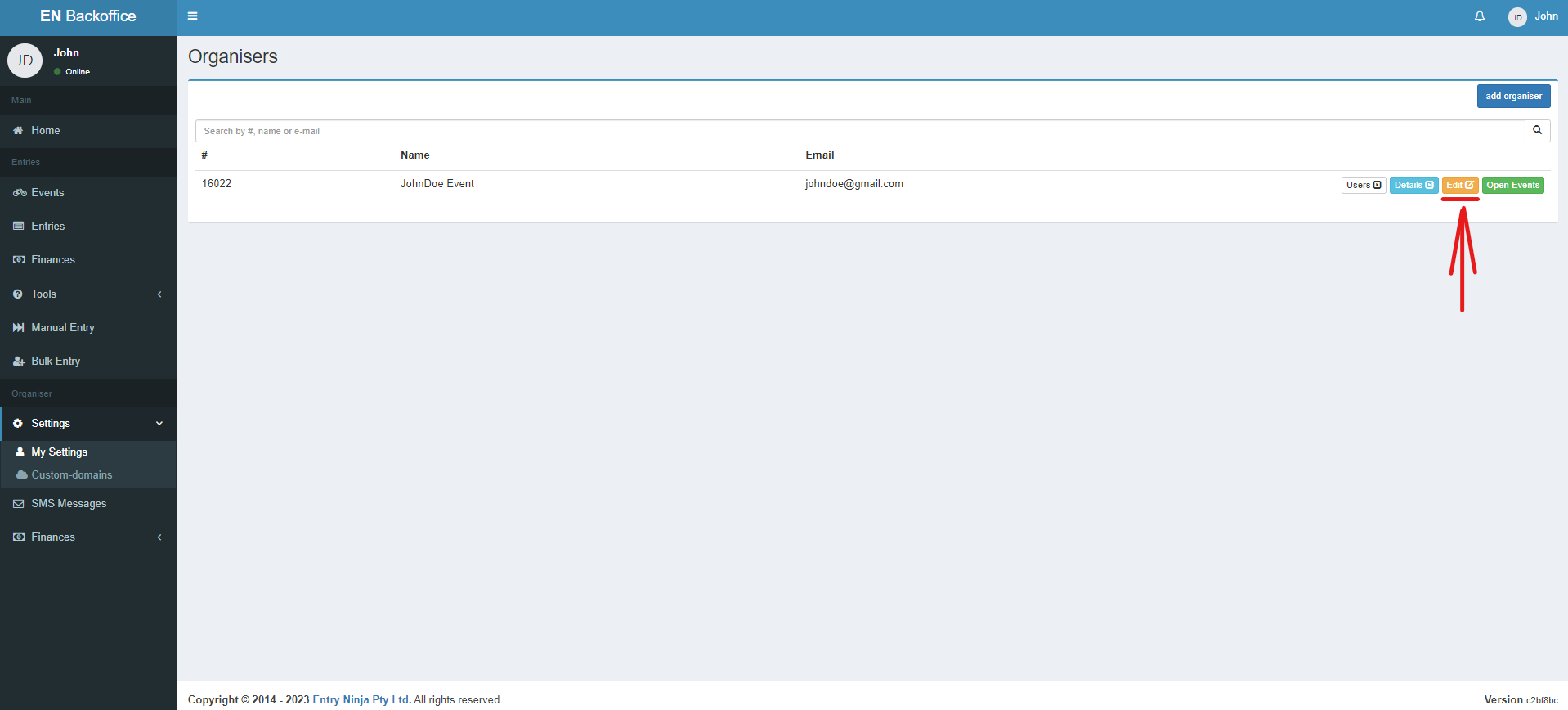This screenshot has width=1568, height=710.
Task: Toggle the sidebar hamburger menu
Action: click(193, 16)
